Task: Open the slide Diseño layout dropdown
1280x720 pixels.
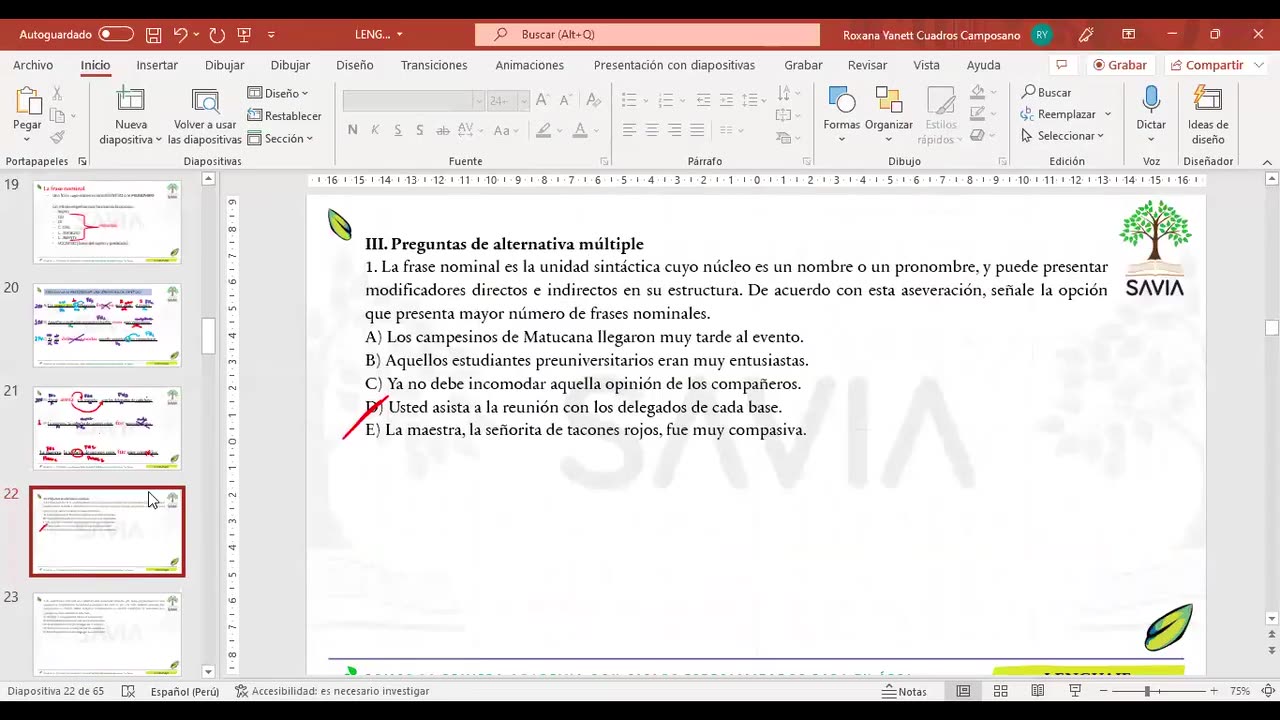Action: click(x=278, y=93)
